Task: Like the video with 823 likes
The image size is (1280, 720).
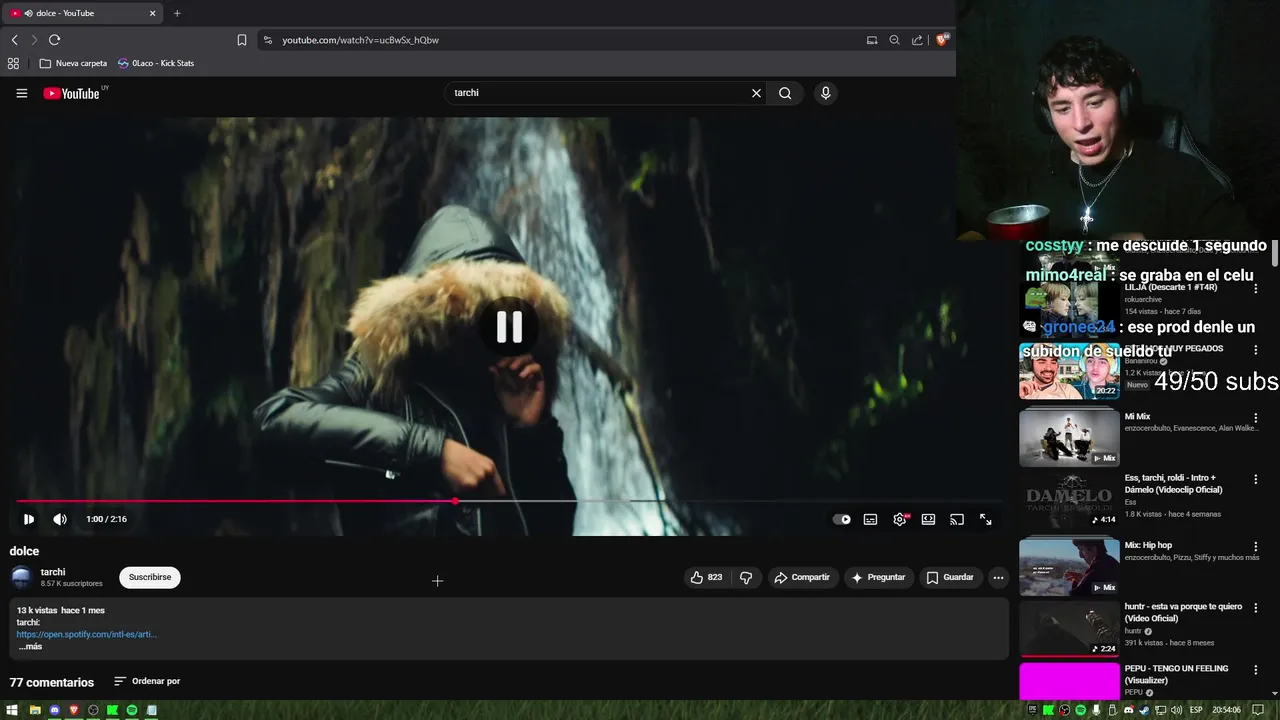Action: [x=706, y=577]
